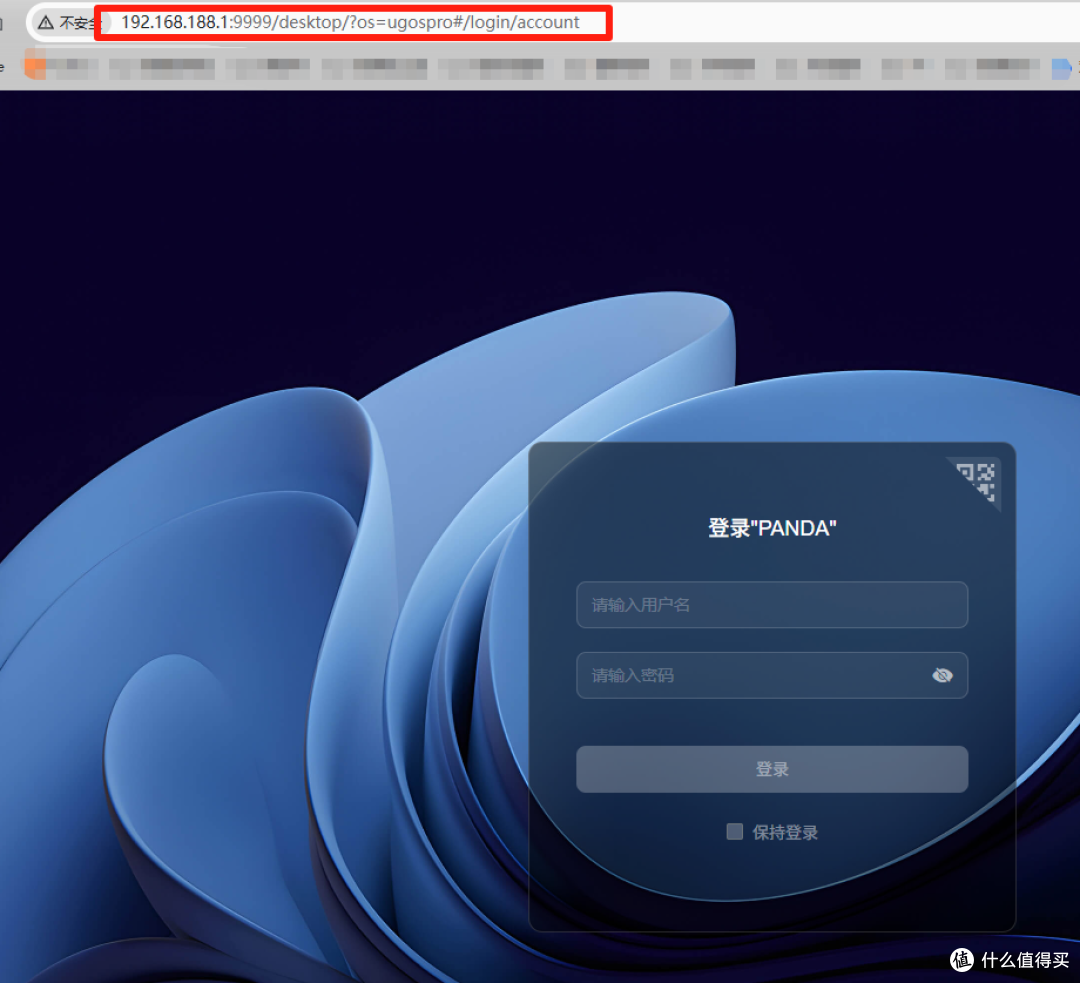The image size is (1080, 983).
Task: View the 不安全 site security warning
Action: tap(68, 23)
